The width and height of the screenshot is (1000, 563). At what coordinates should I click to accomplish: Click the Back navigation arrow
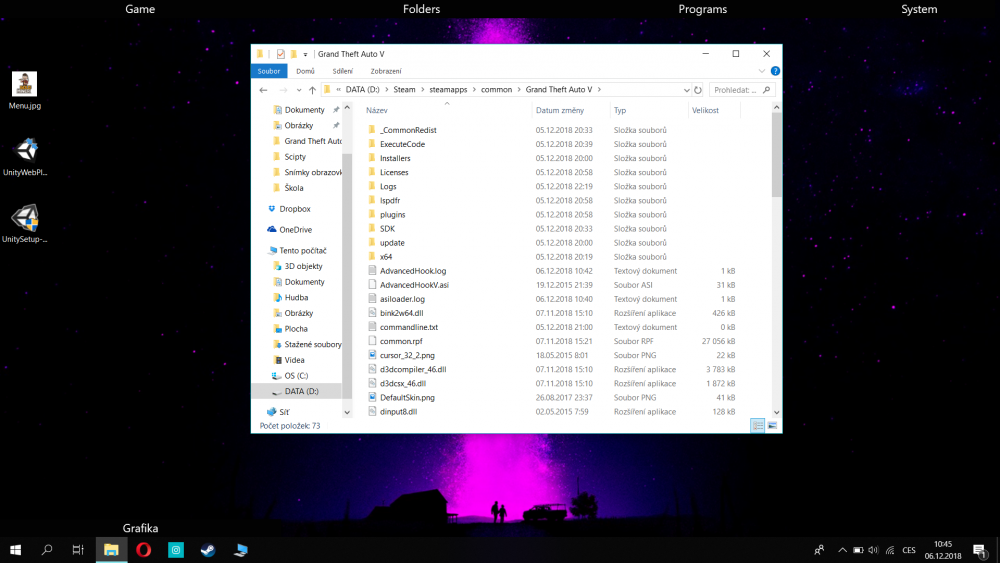point(263,90)
